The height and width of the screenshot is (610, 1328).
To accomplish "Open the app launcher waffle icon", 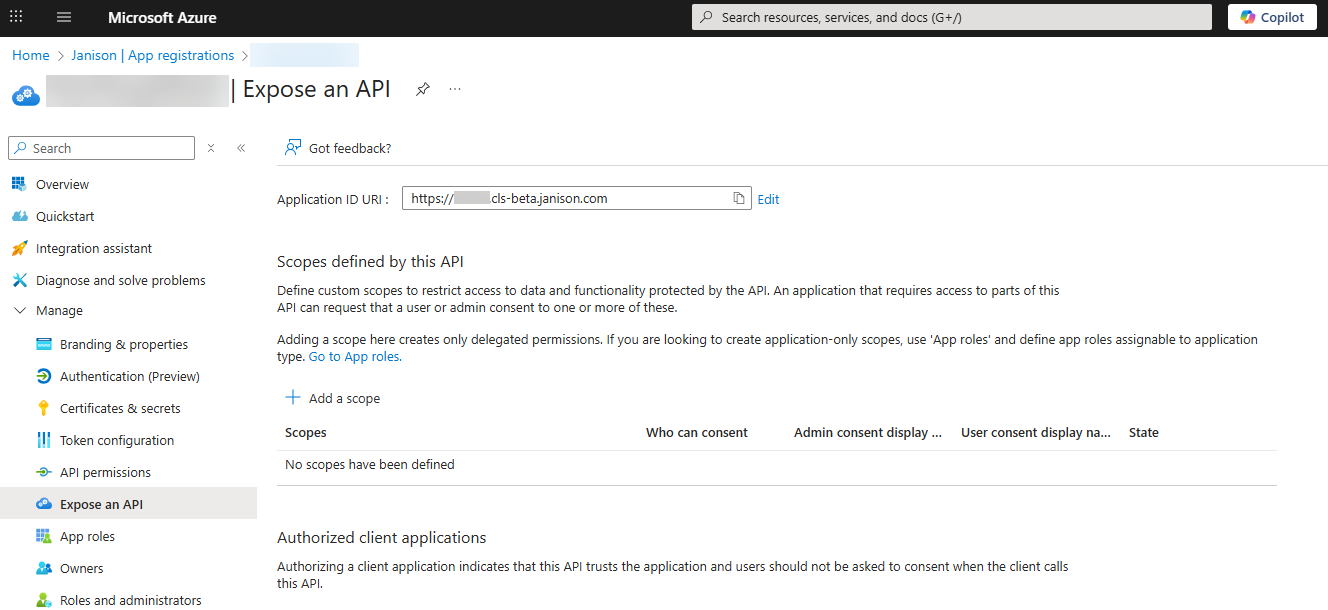I will coord(16,17).
